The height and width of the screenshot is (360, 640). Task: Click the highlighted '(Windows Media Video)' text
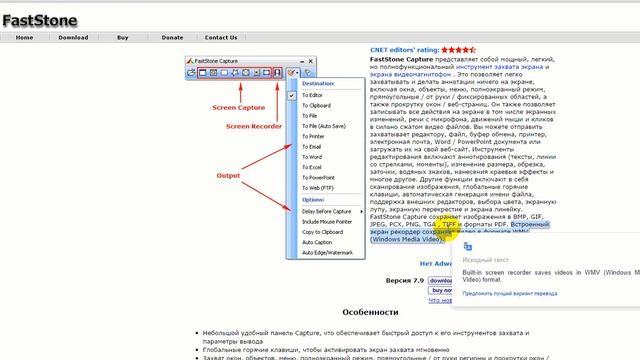(406, 240)
